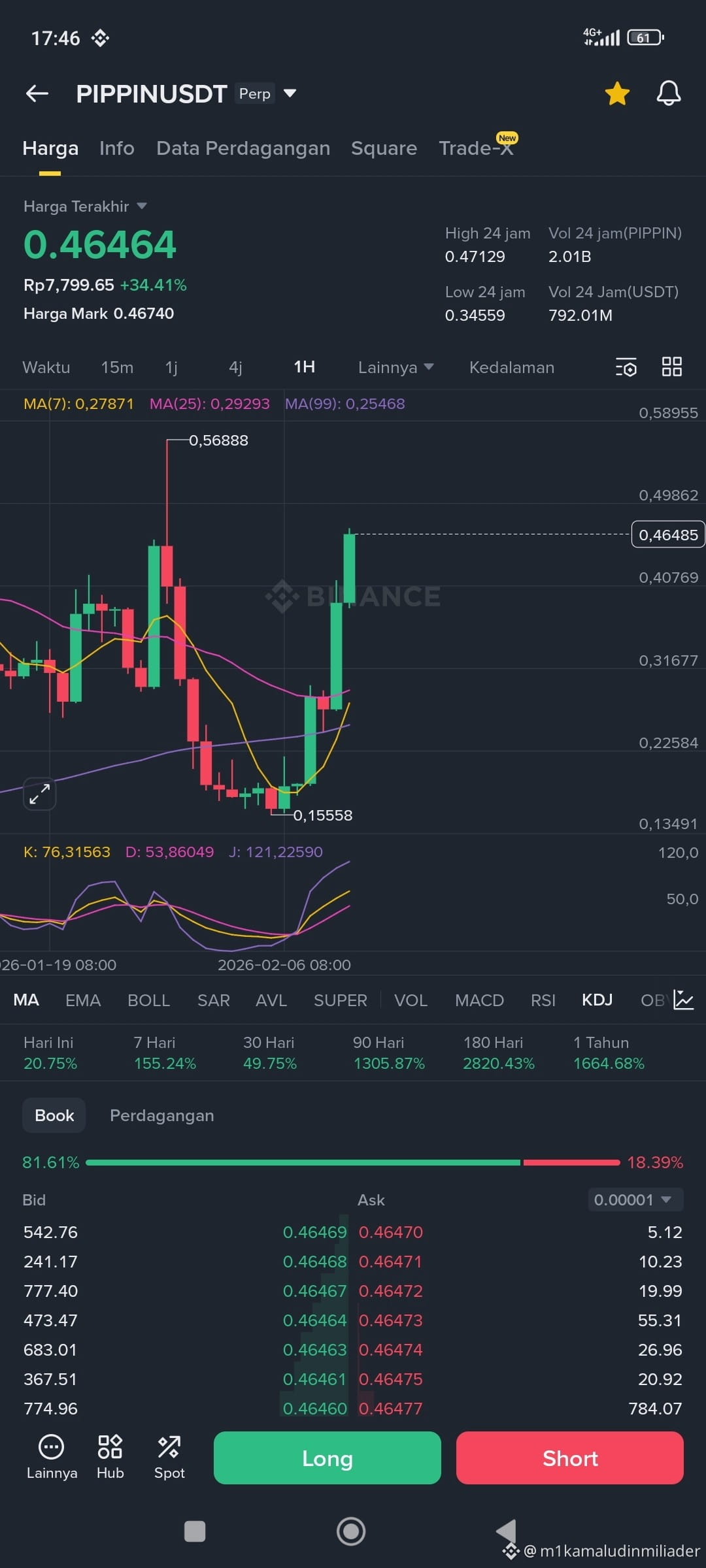Tap the last price 0.46464
The width and height of the screenshot is (706, 1568).
[100, 244]
